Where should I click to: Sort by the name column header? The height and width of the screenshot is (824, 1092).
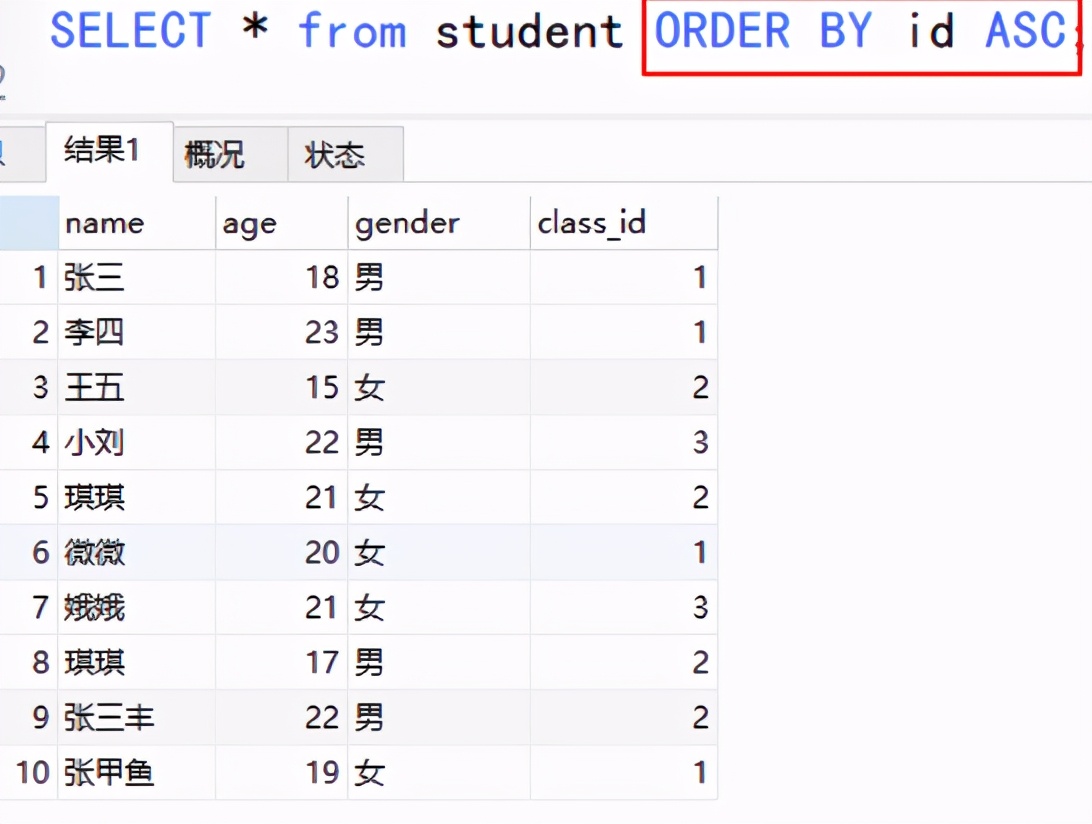(137, 223)
